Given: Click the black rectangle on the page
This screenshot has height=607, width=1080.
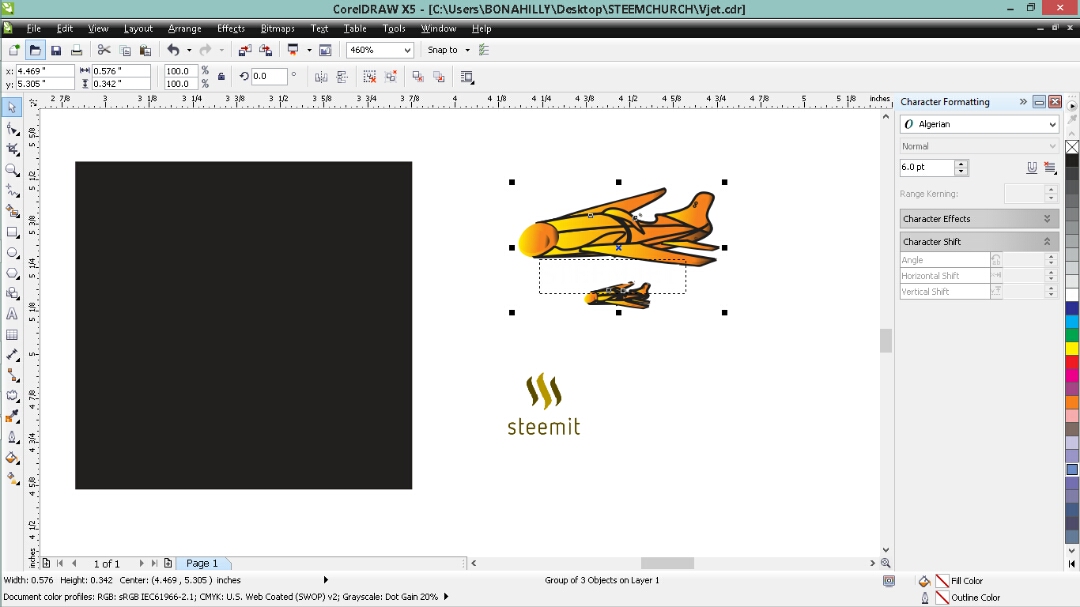Looking at the screenshot, I should pos(243,325).
